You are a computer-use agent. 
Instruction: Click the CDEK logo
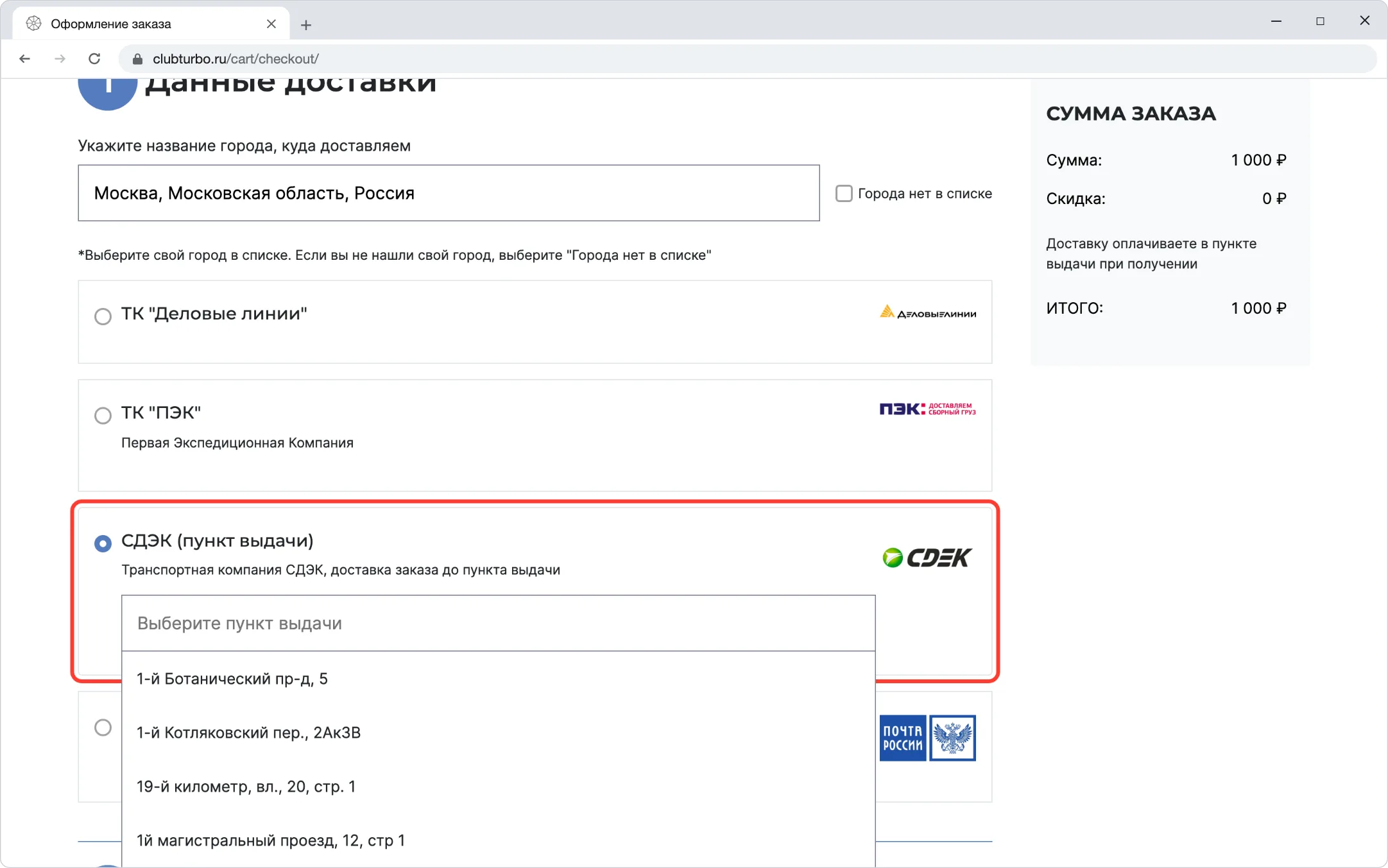928,557
